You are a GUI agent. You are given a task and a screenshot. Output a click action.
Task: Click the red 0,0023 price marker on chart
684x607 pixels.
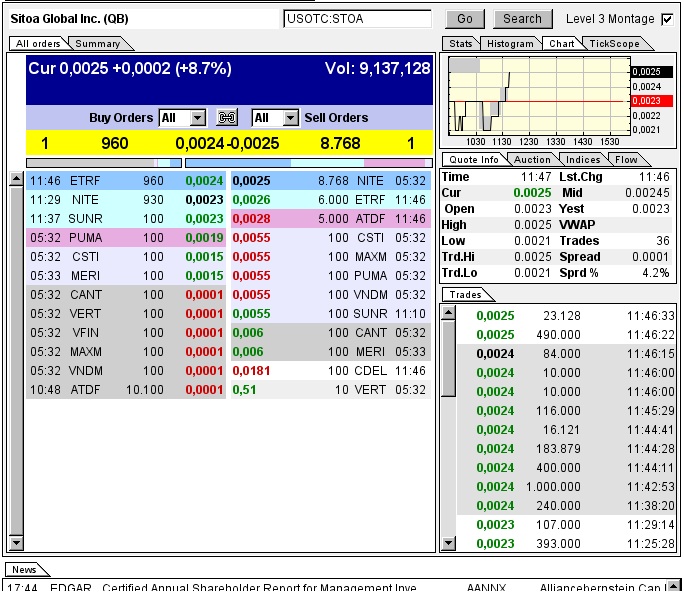point(650,101)
